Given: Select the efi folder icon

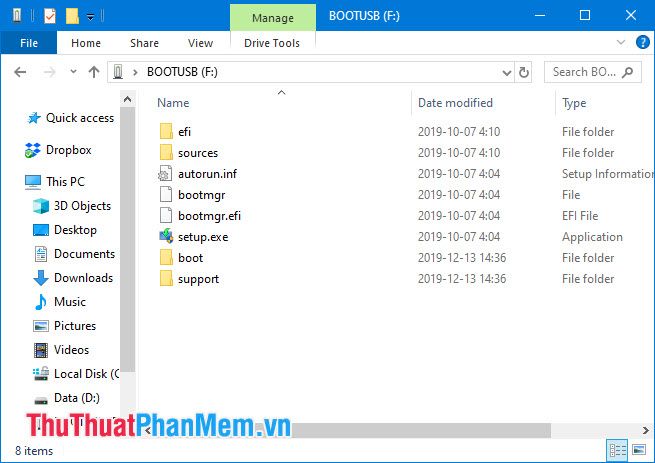Looking at the screenshot, I should coord(166,132).
